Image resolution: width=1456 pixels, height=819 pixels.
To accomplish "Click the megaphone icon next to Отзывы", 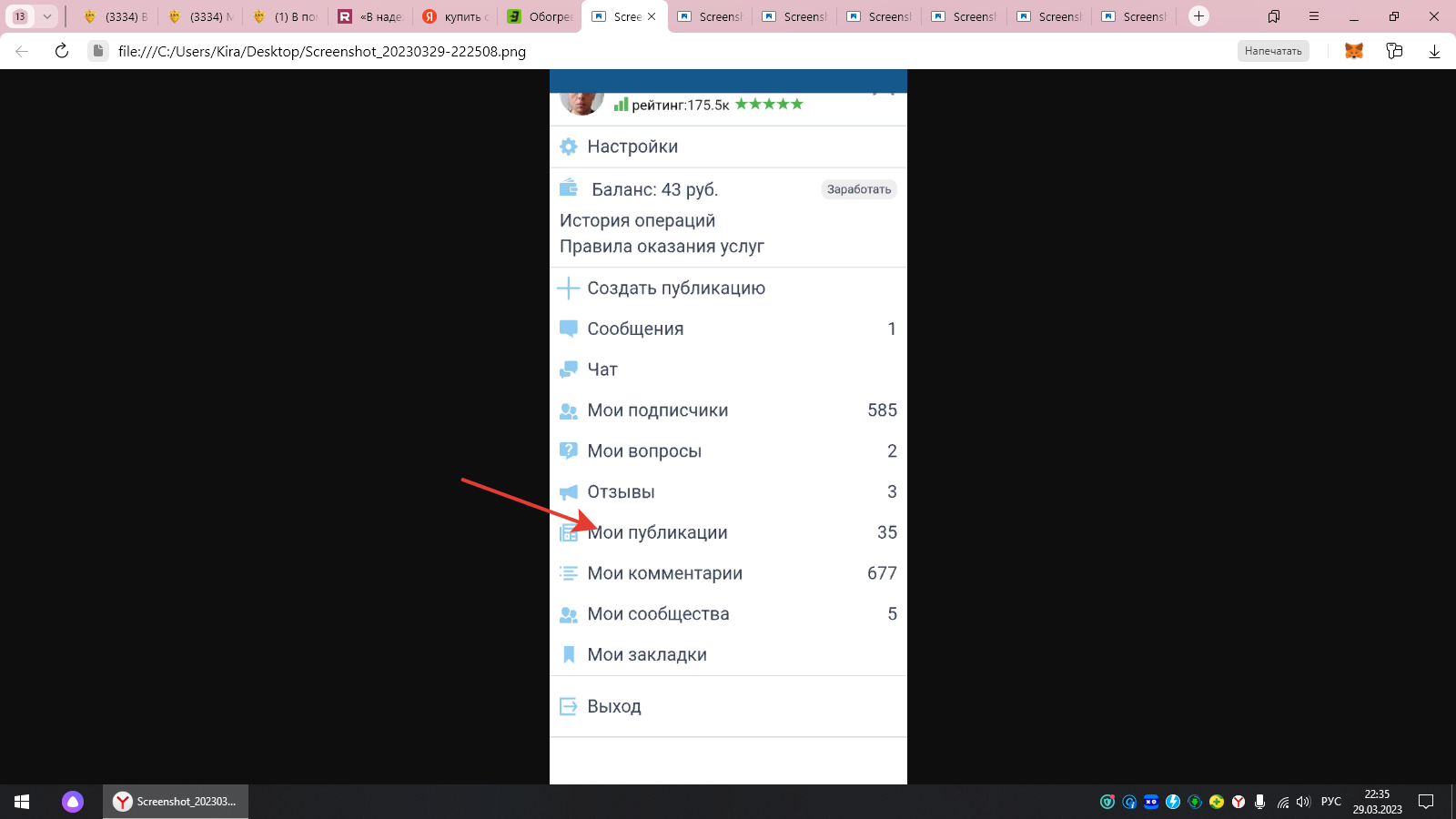I will pos(569,492).
